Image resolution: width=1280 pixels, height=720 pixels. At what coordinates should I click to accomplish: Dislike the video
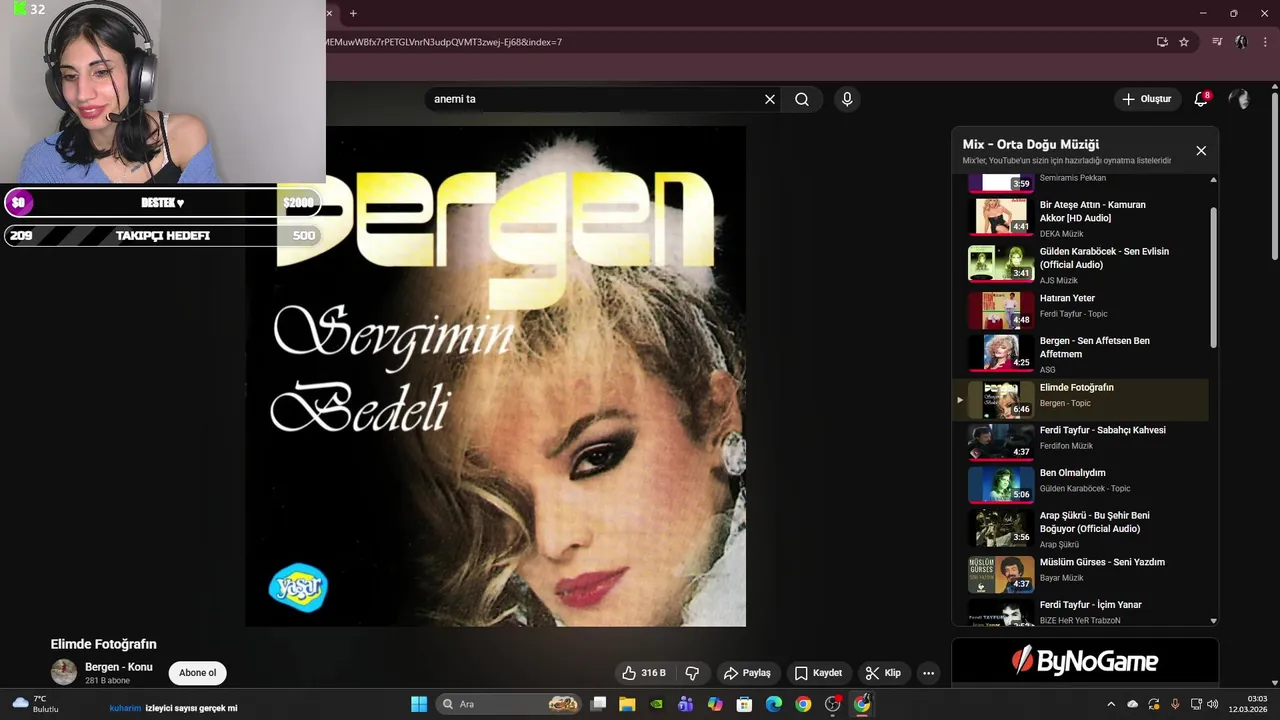click(691, 673)
